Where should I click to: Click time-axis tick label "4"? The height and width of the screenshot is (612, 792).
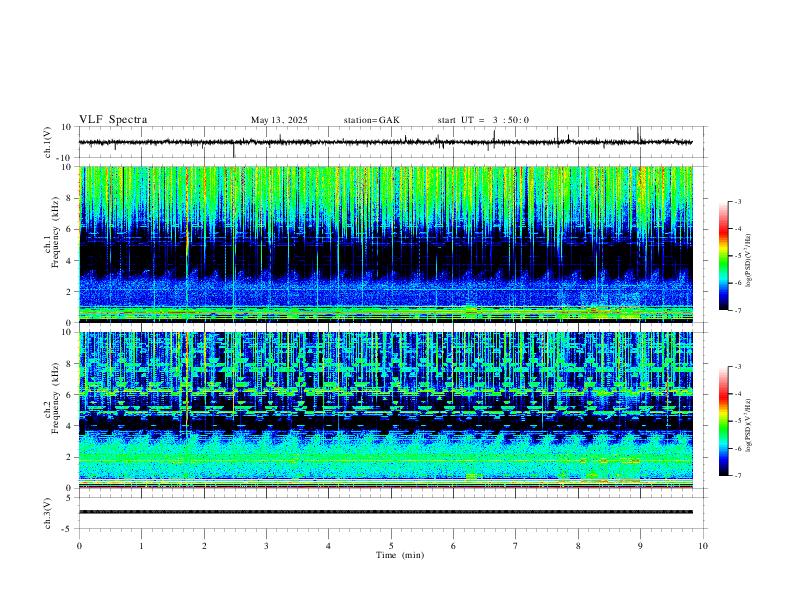point(328,546)
